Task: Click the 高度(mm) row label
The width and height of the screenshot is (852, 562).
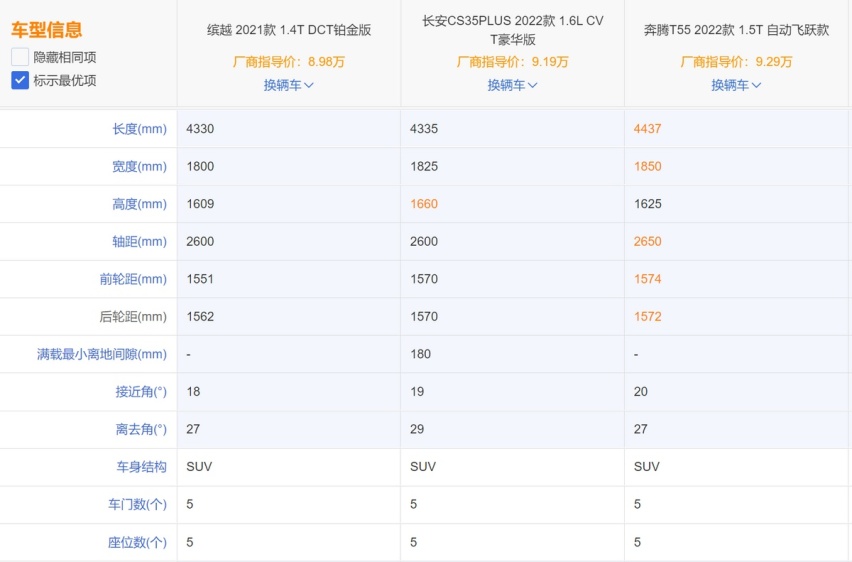Action: [x=139, y=204]
